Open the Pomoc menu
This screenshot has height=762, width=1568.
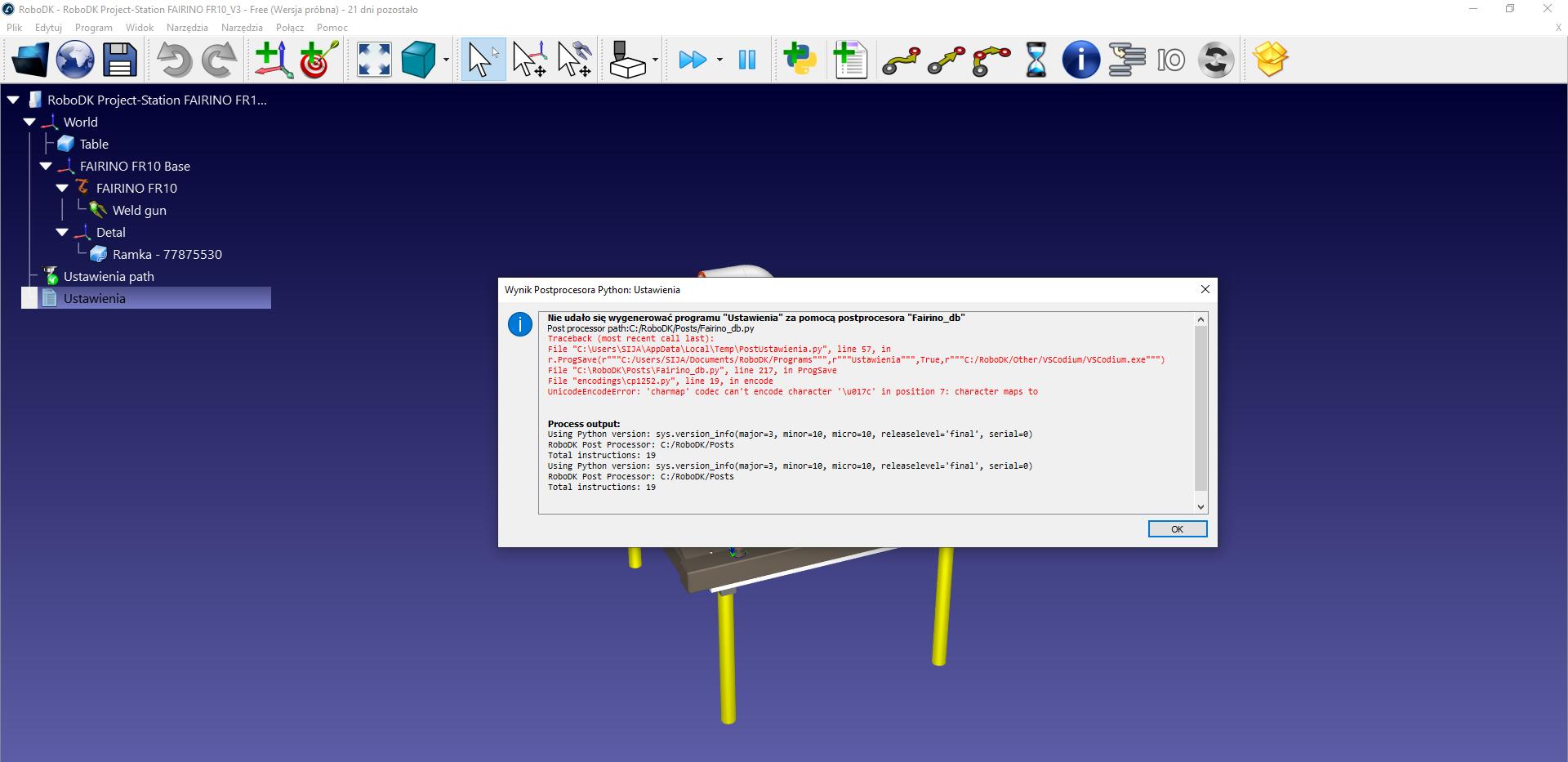click(332, 28)
